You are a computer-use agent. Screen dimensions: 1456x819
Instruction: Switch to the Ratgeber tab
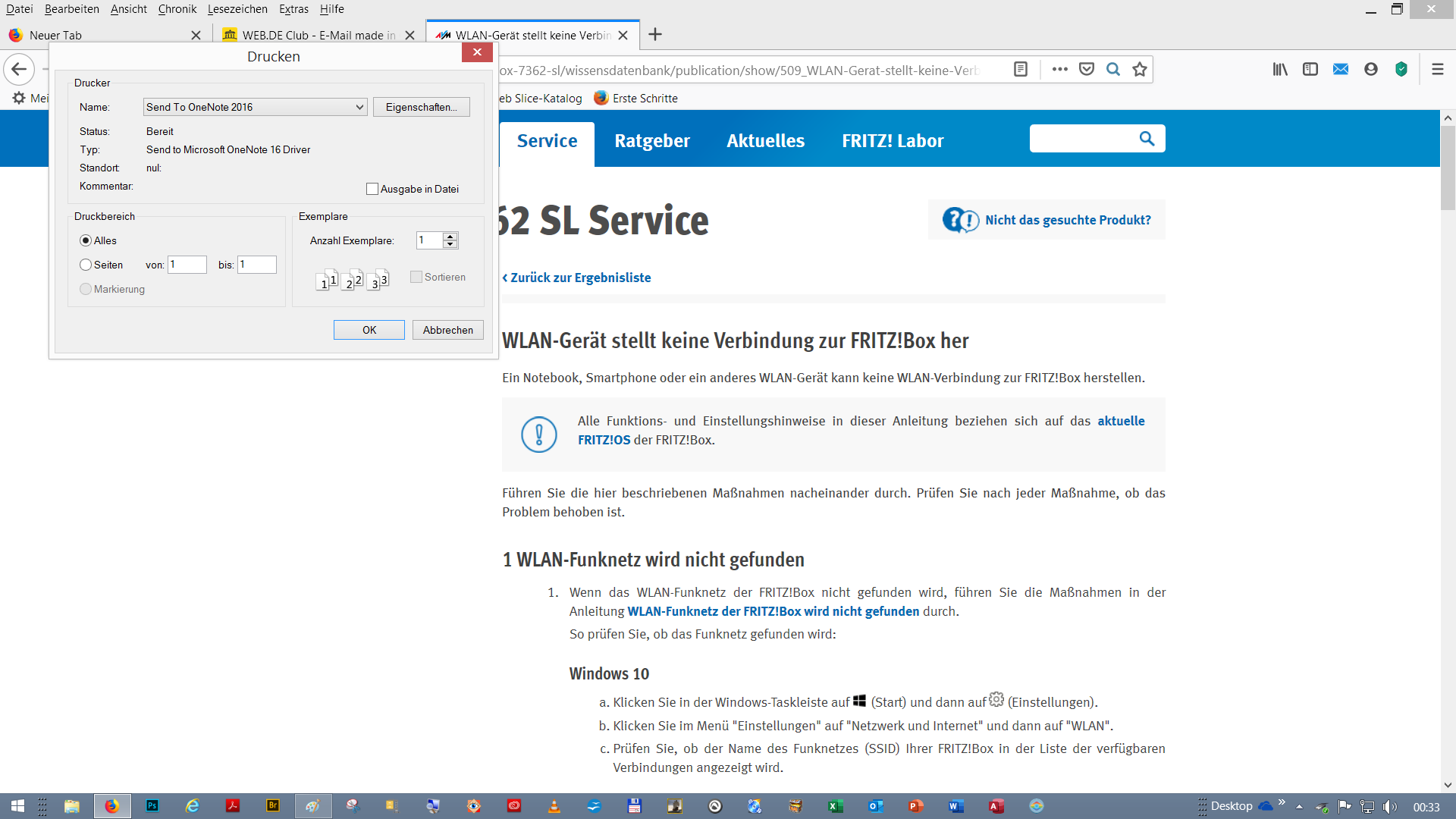(x=651, y=141)
